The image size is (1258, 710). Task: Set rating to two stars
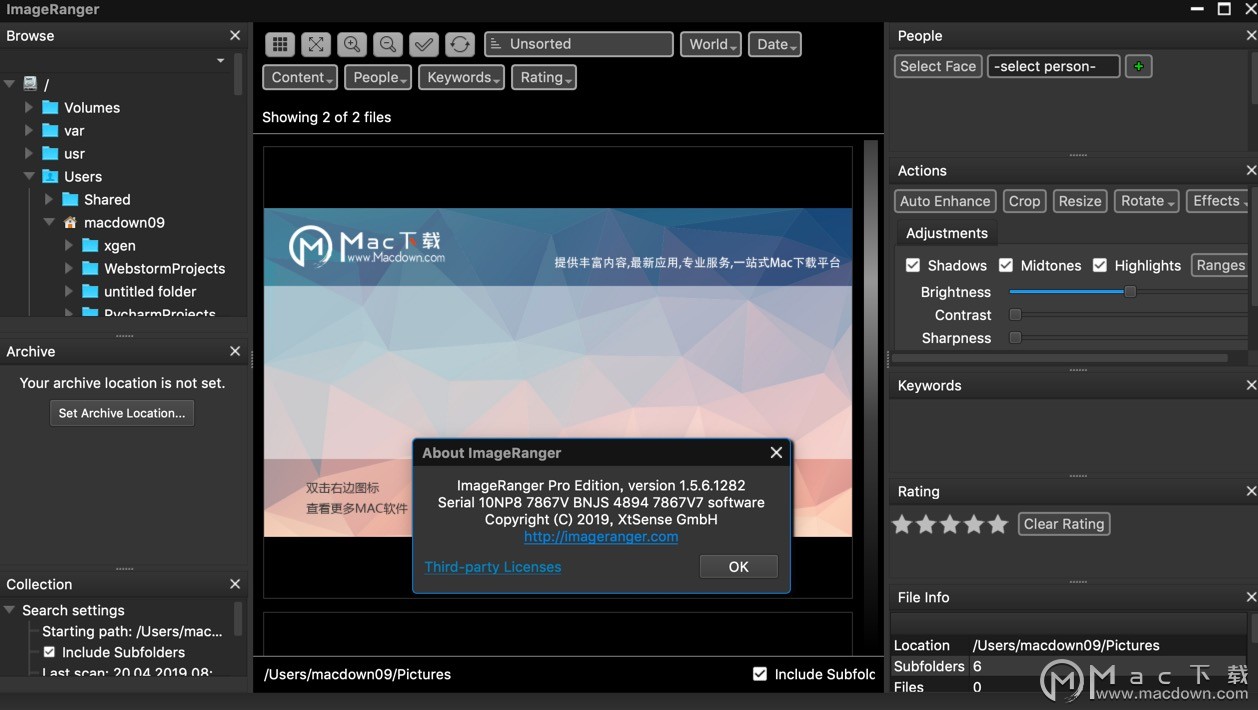(x=926, y=524)
